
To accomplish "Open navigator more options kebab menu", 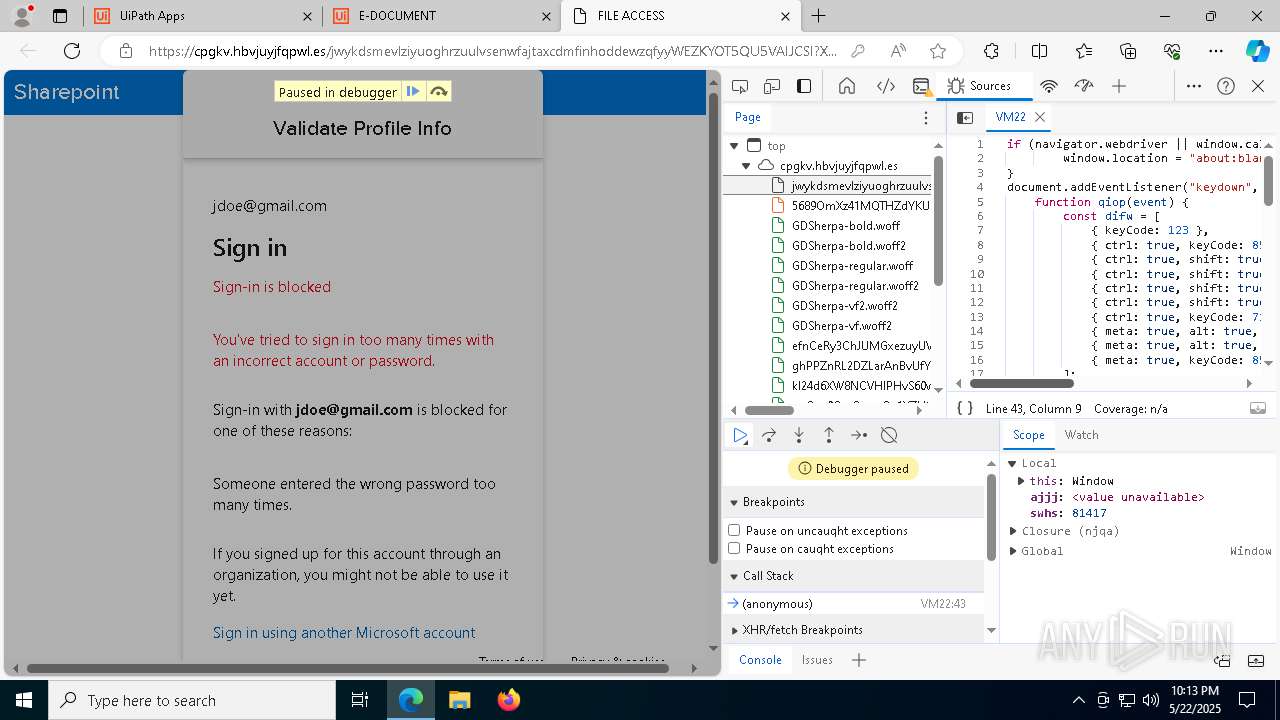I will click(x=926, y=118).
